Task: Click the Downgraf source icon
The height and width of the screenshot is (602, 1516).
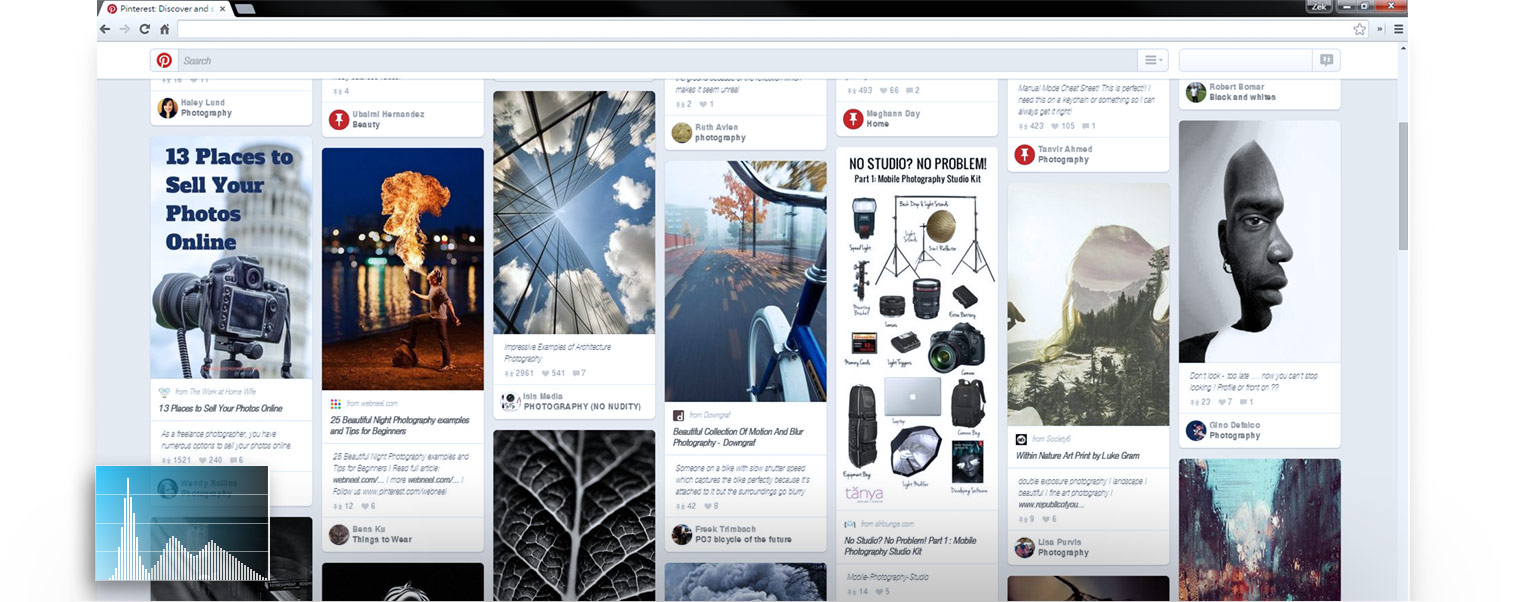Action: pyautogui.click(x=678, y=415)
